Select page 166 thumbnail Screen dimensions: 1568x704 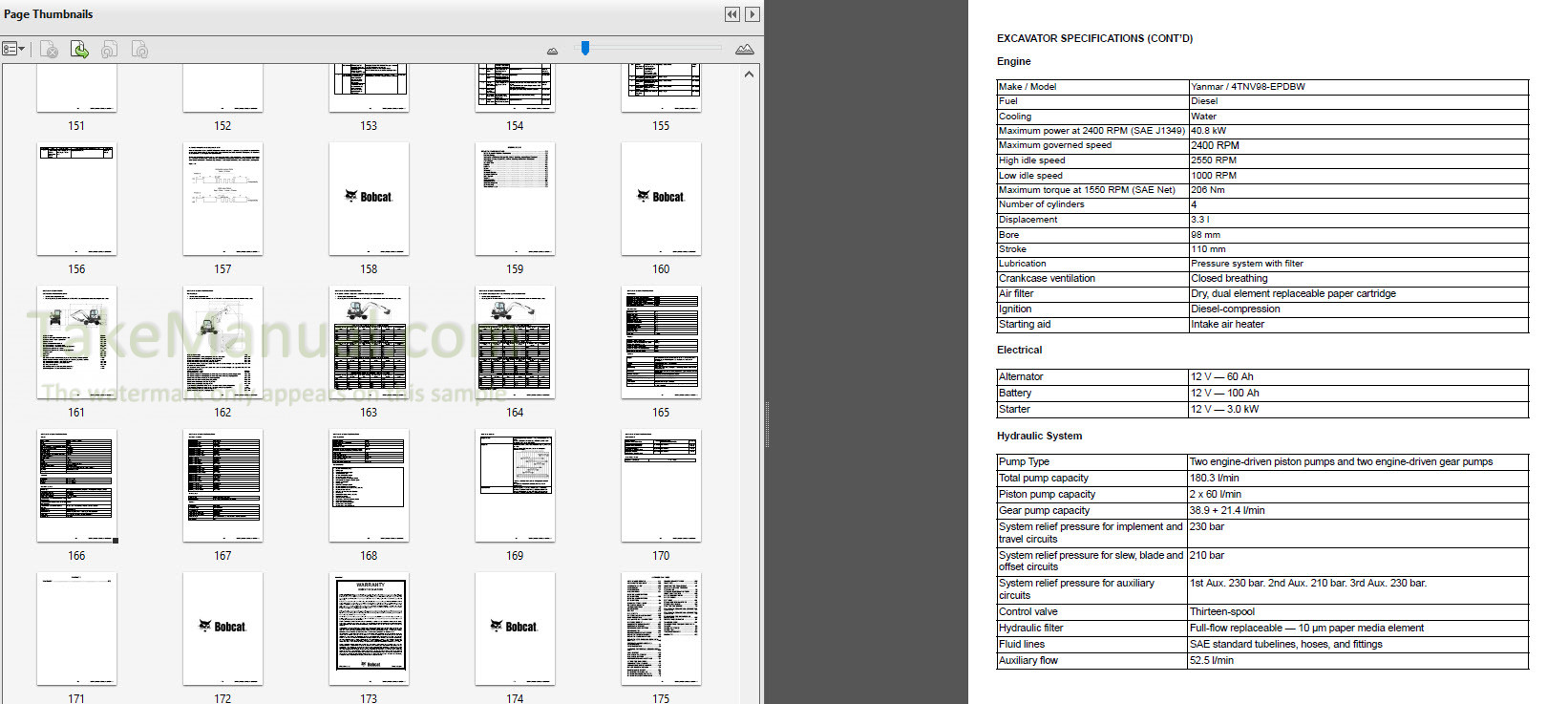[x=76, y=485]
